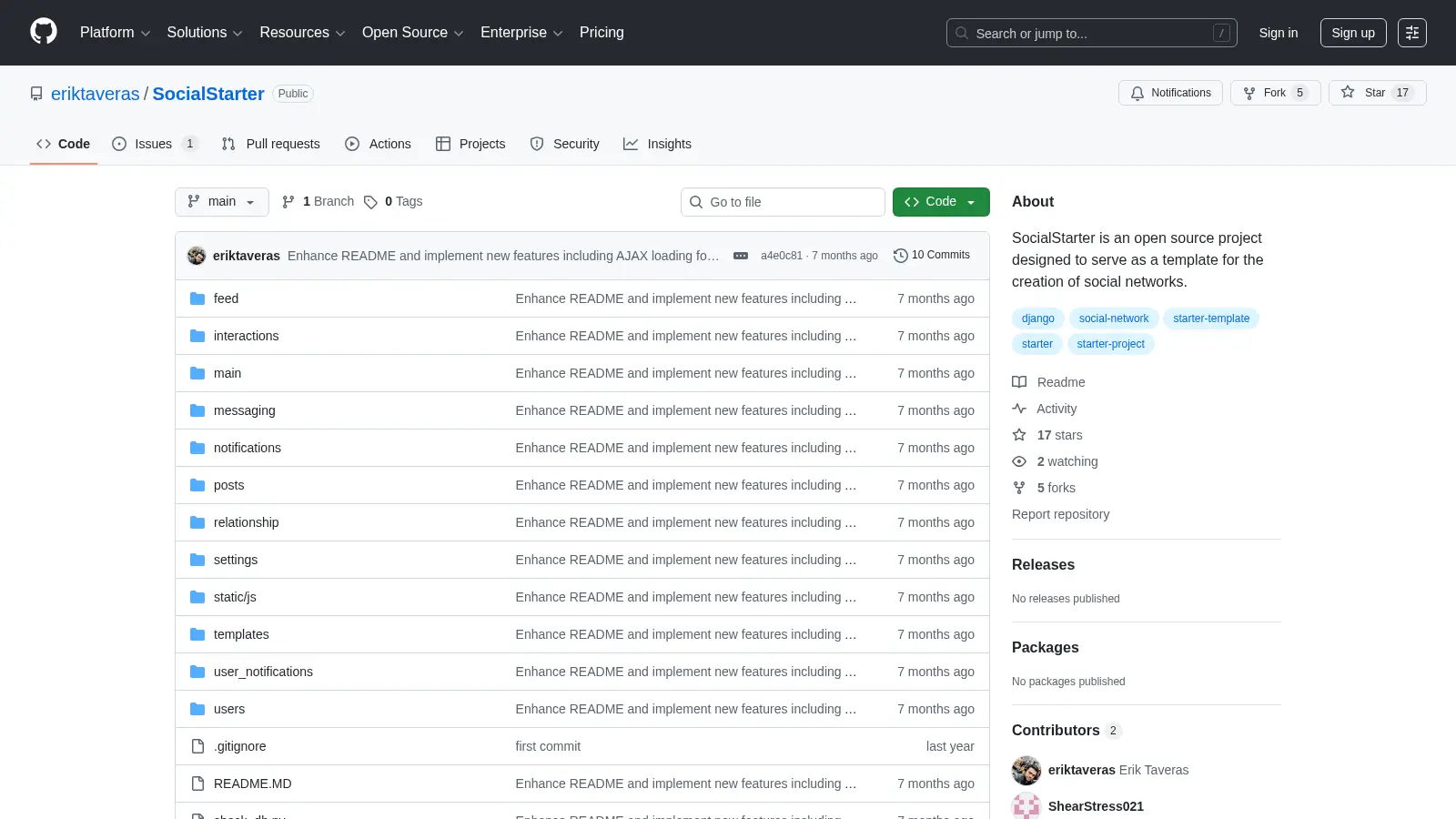Viewport: 1456px width, 819px height.
Task: Click the messaging folder icon
Action: [x=197, y=410]
